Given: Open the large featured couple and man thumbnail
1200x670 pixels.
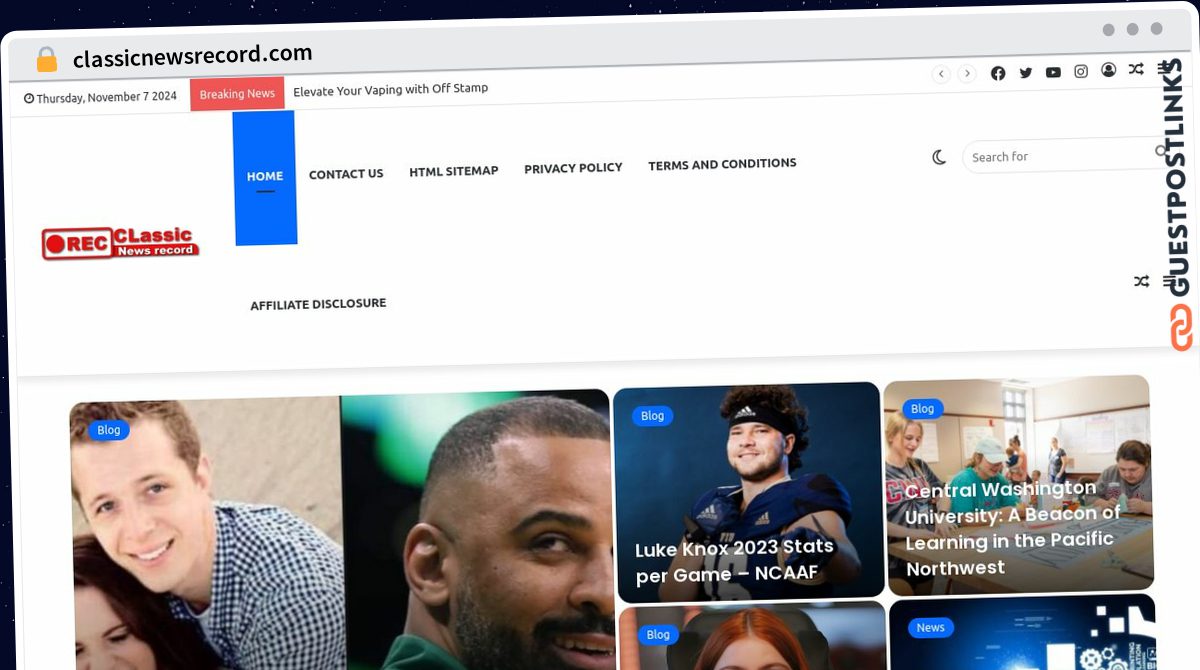Looking at the screenshot, I should coord(340,530).
